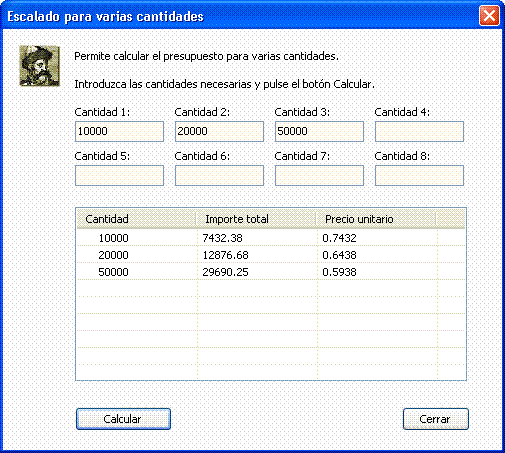Image resolution: width=505 pixels, height=453 pixels.
Task: Click the total amount 29690.25
Action: [225, 272]
